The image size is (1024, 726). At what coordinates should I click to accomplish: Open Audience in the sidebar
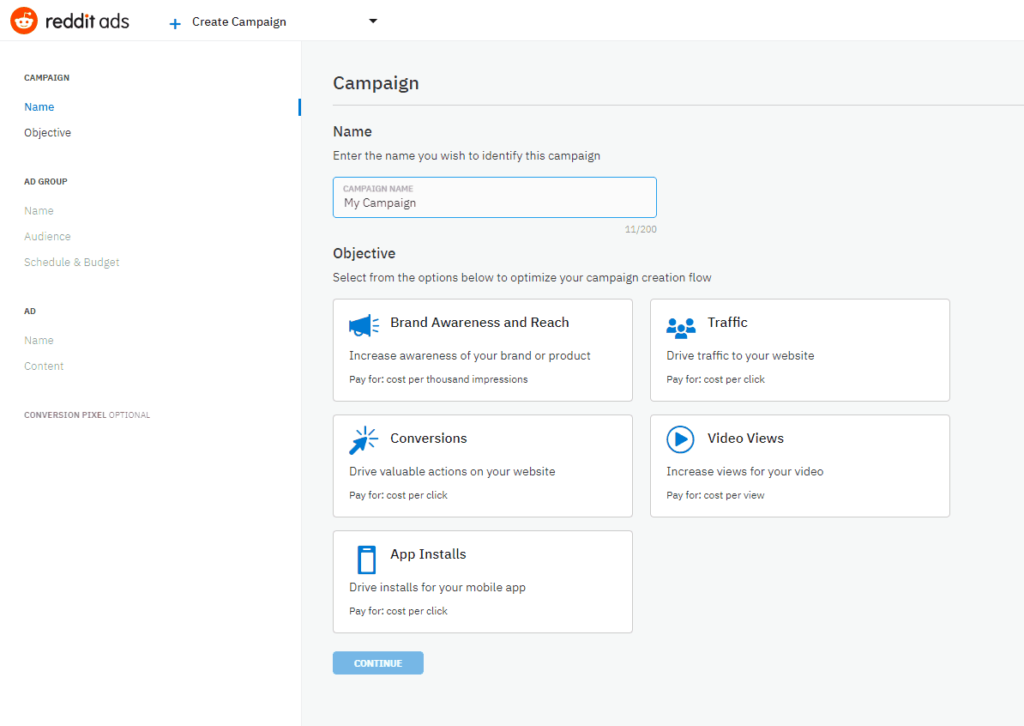tap(47, 236)
